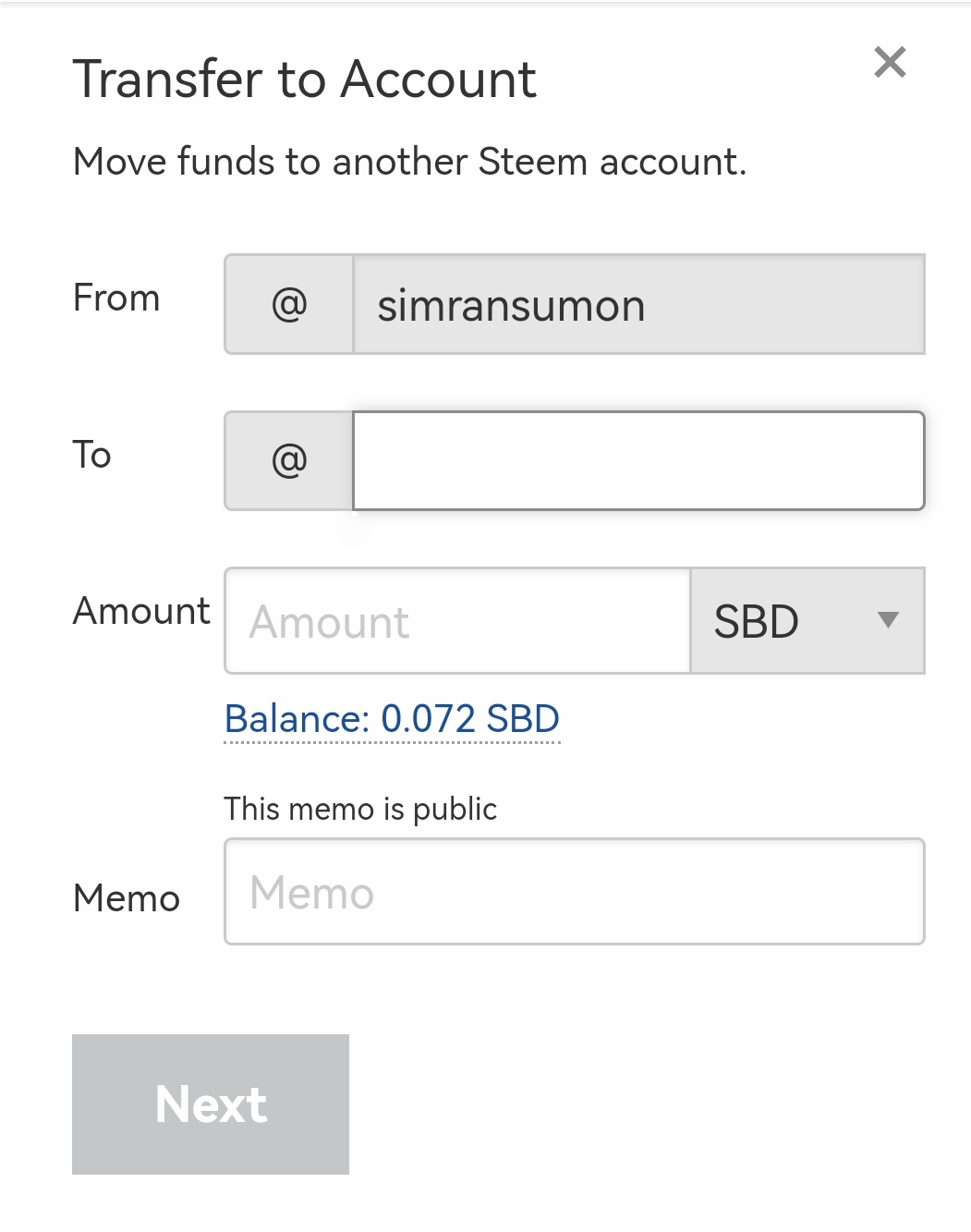Click the Amount label
Viewport: 971px width, 1232px height.
click(141, 611)
